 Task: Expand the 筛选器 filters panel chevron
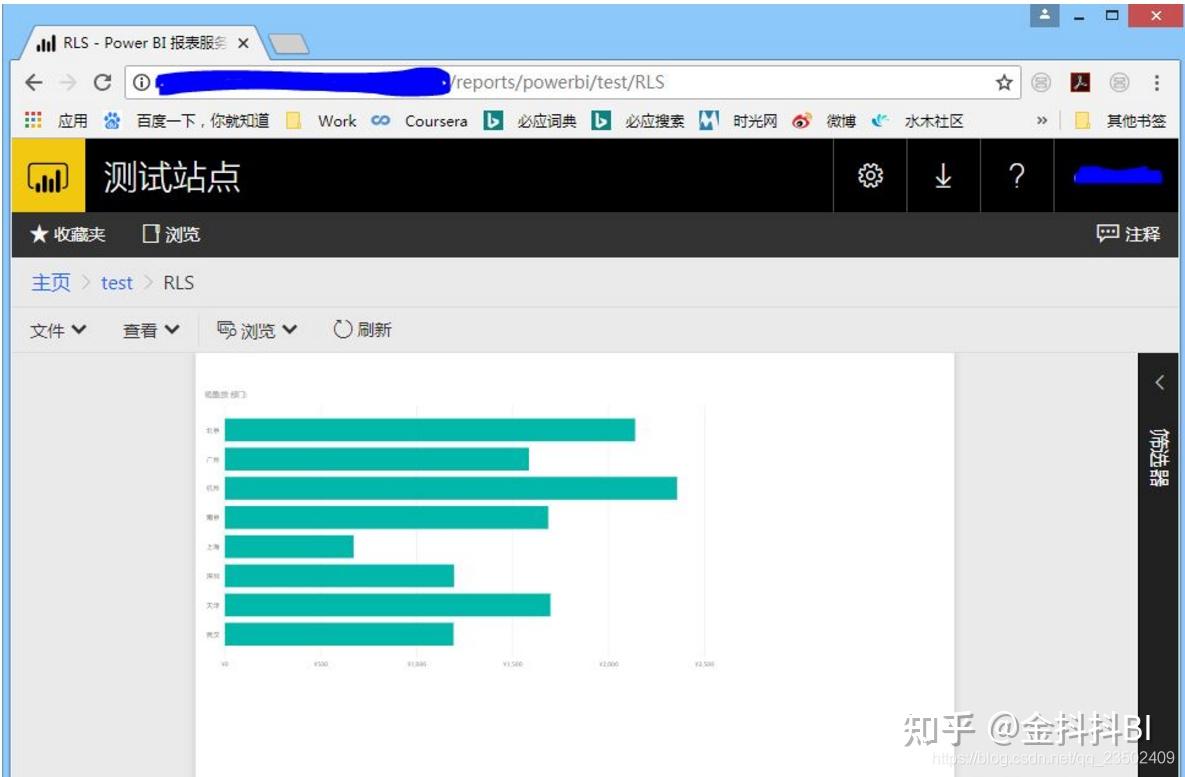1160,381
